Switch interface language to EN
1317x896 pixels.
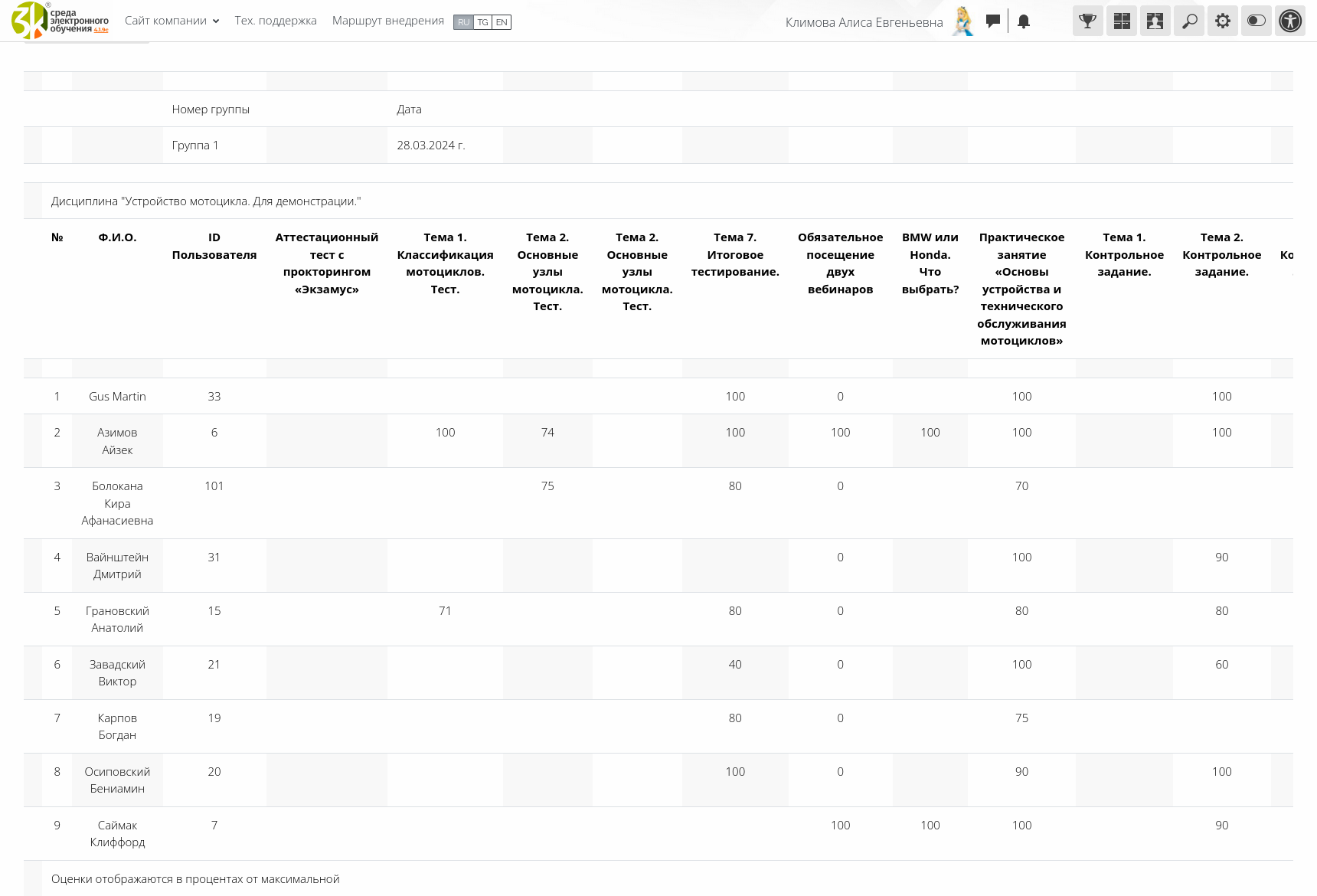click(x=502, y=22)
